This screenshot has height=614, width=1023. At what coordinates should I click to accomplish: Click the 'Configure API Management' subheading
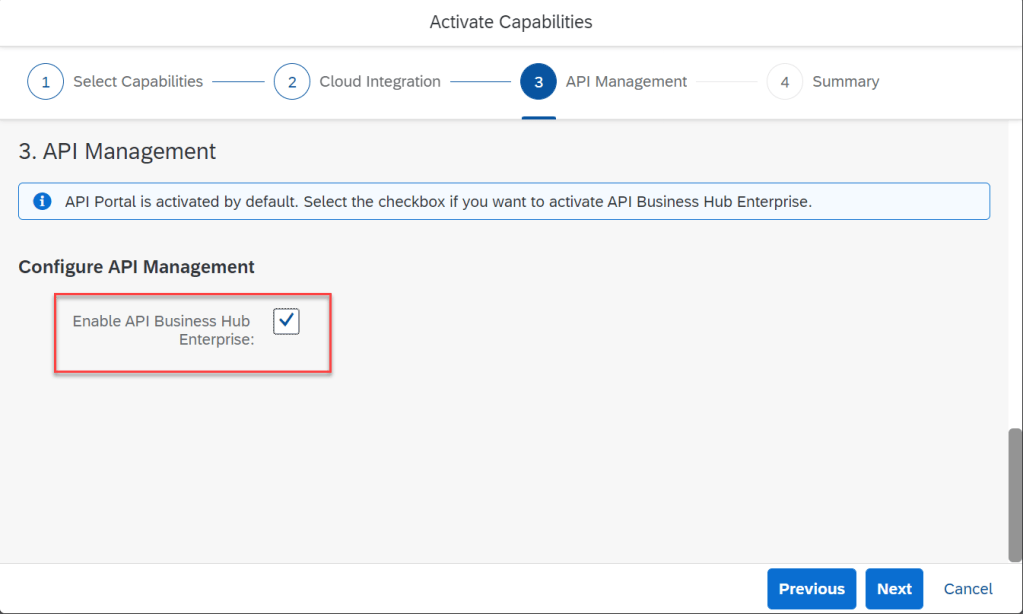(x=136, y=267)
